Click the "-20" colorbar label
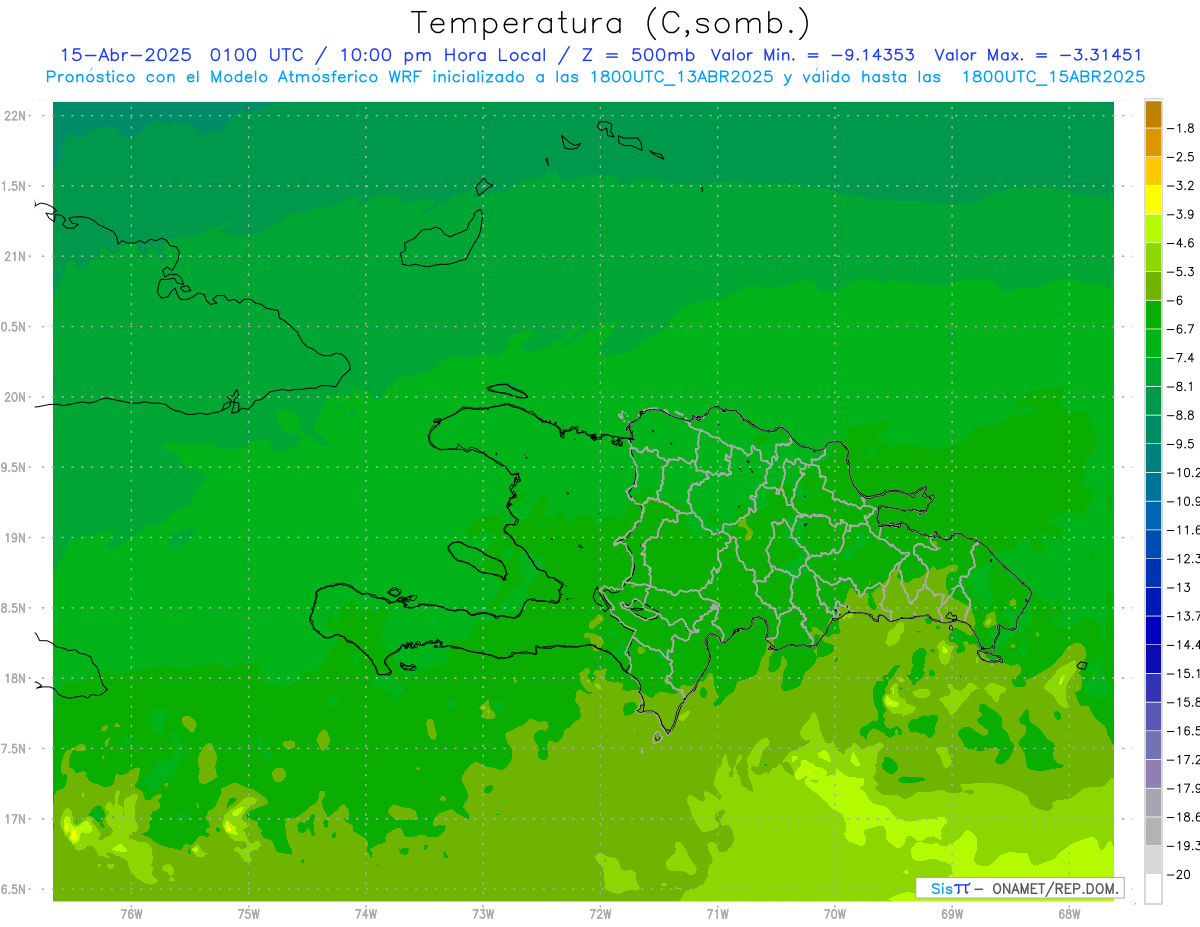This screenshot has height=927, width=1200. click(1179, 875)
